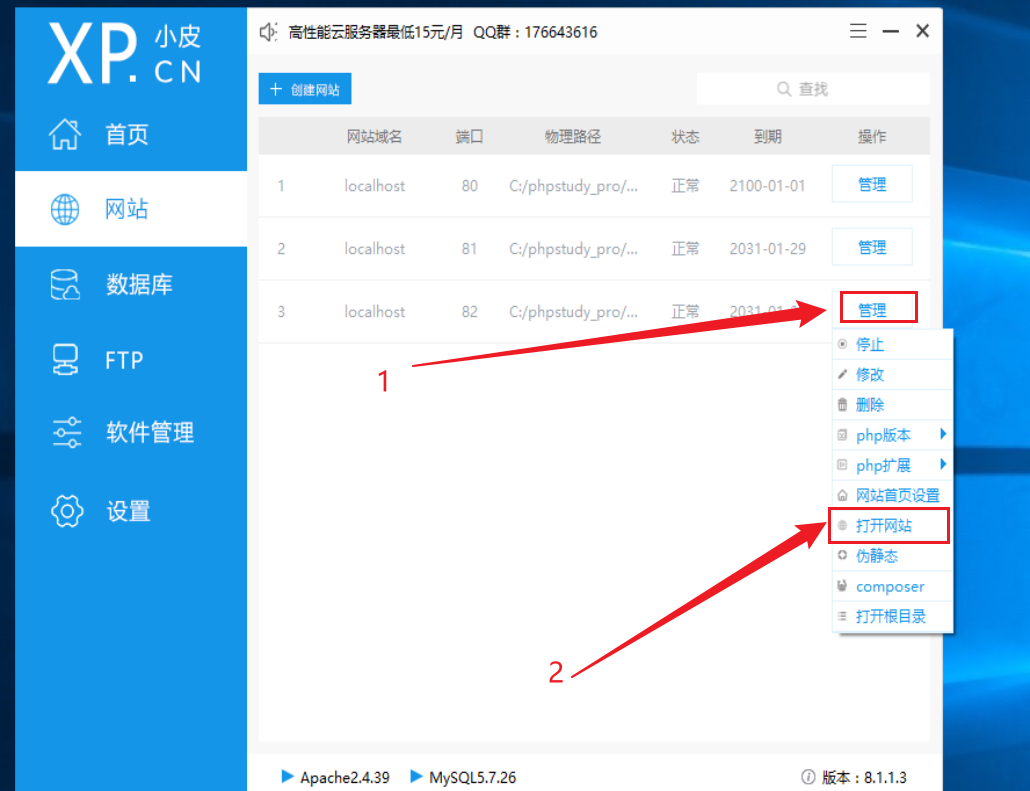The height and width of the screenshot is (791, 1030).
Task: Click the list icon beside 打开根目录
Action: click(x=843, y=616)
